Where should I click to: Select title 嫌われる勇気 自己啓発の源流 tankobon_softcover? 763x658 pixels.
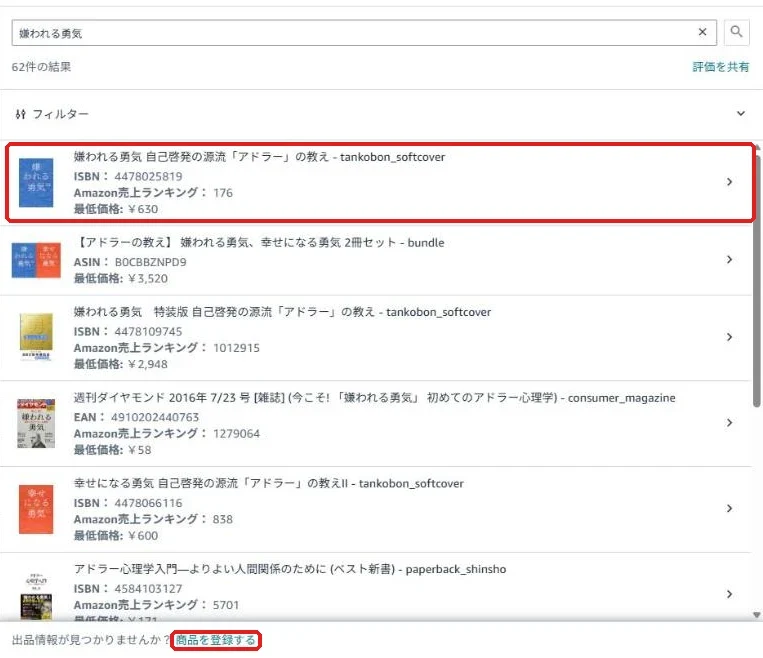click(x=259, y=157)
